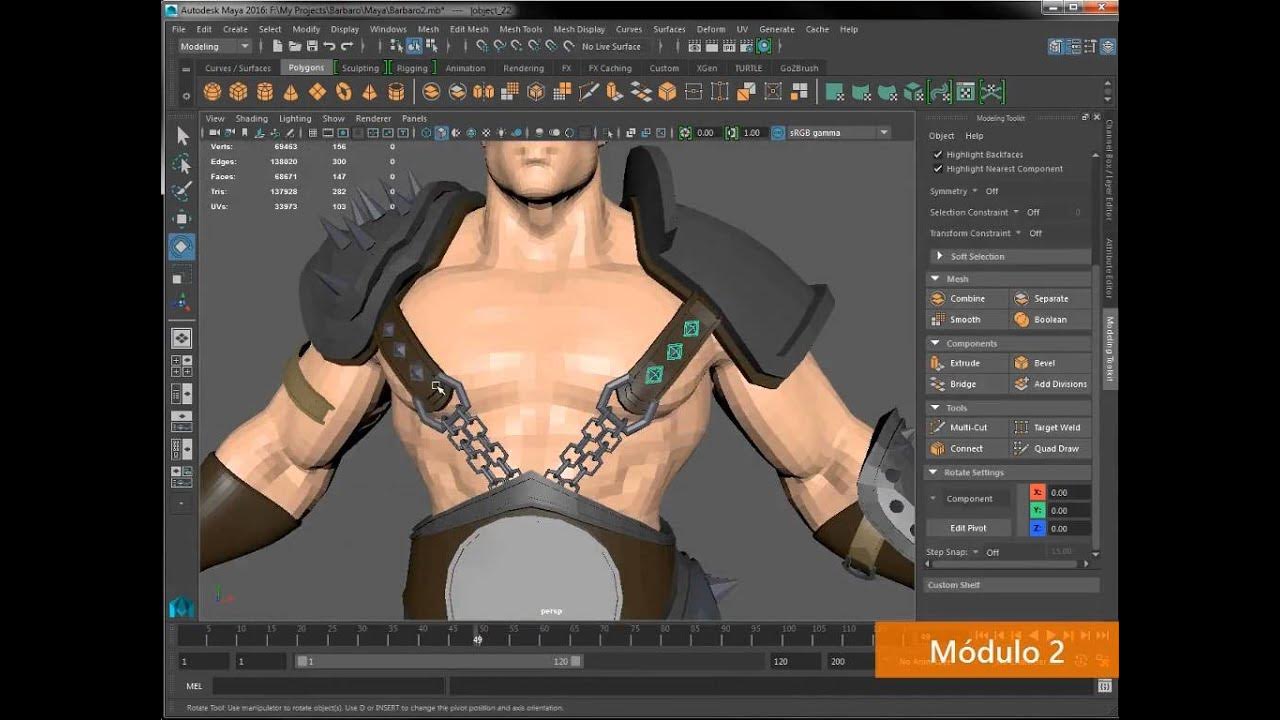Screen dimensions: 1280x720
Task: Toggle Highlight Backfaces checkbox
Action: (x=938, y=155)
